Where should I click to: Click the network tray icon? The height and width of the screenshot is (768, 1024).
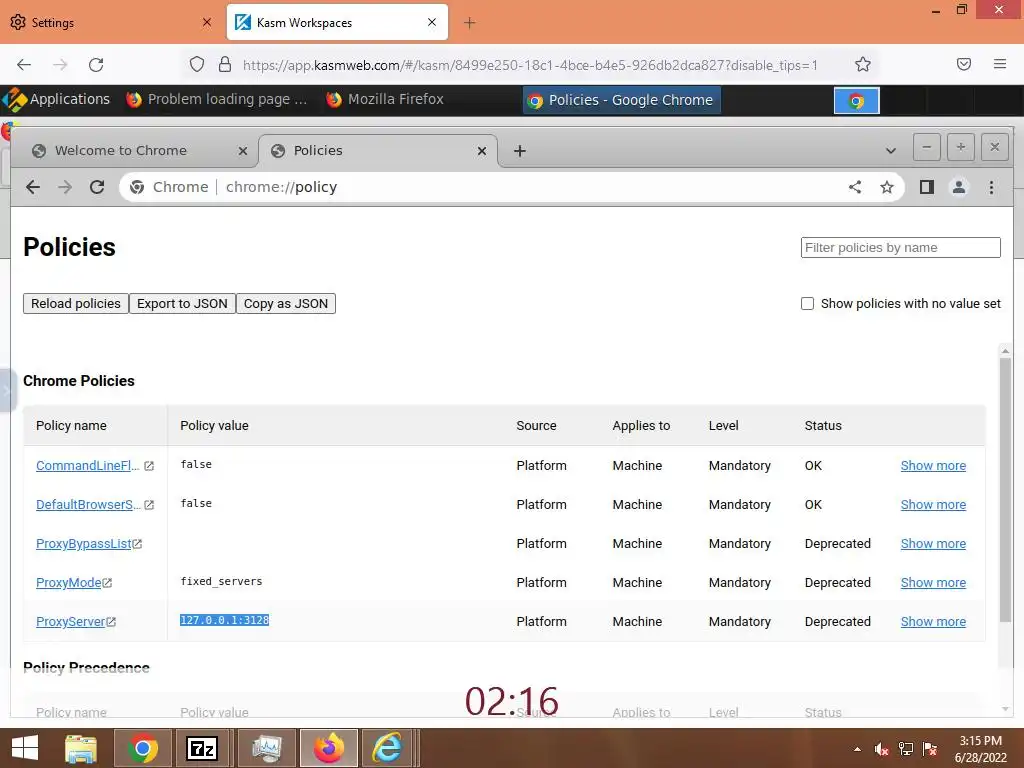click(906, 749)
